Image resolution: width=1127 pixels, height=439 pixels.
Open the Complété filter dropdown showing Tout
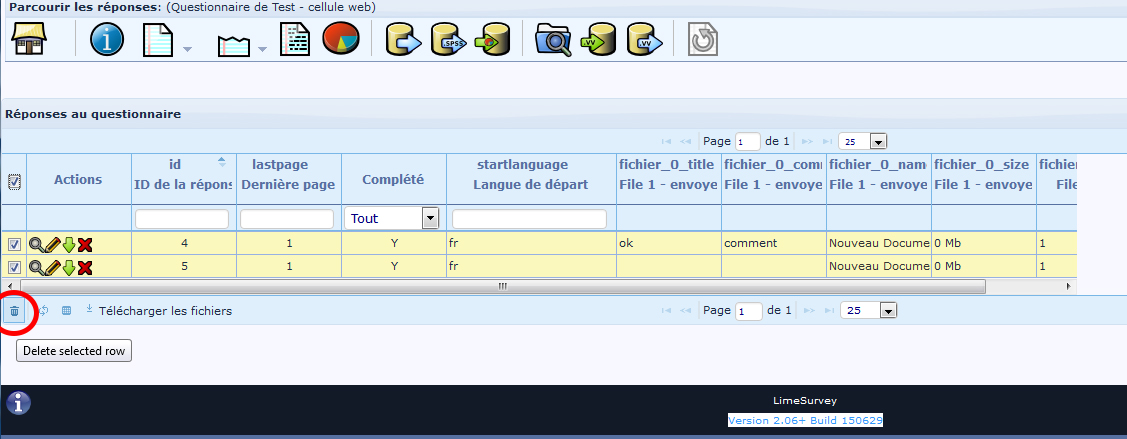(x=431, y=218)
